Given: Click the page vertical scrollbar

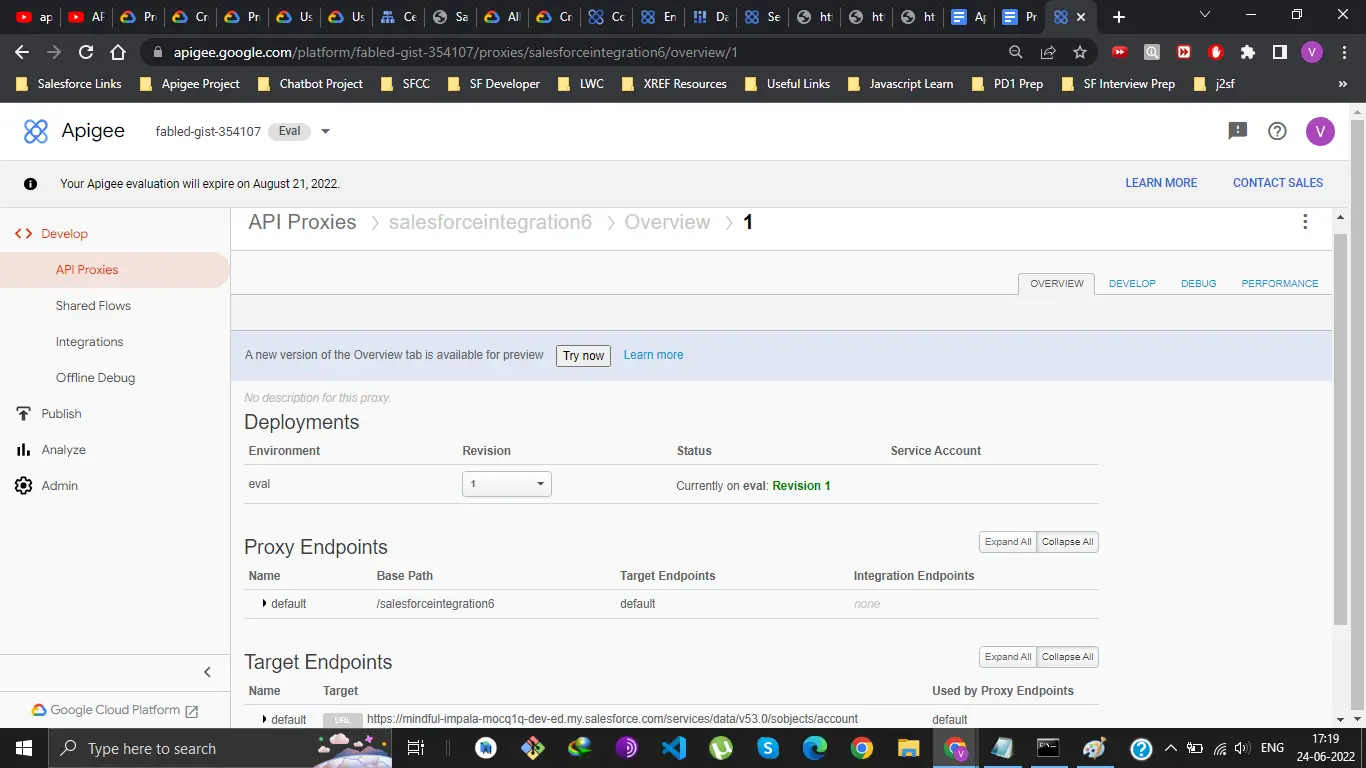Looking at the screenshot, I should coord(1341,430).
